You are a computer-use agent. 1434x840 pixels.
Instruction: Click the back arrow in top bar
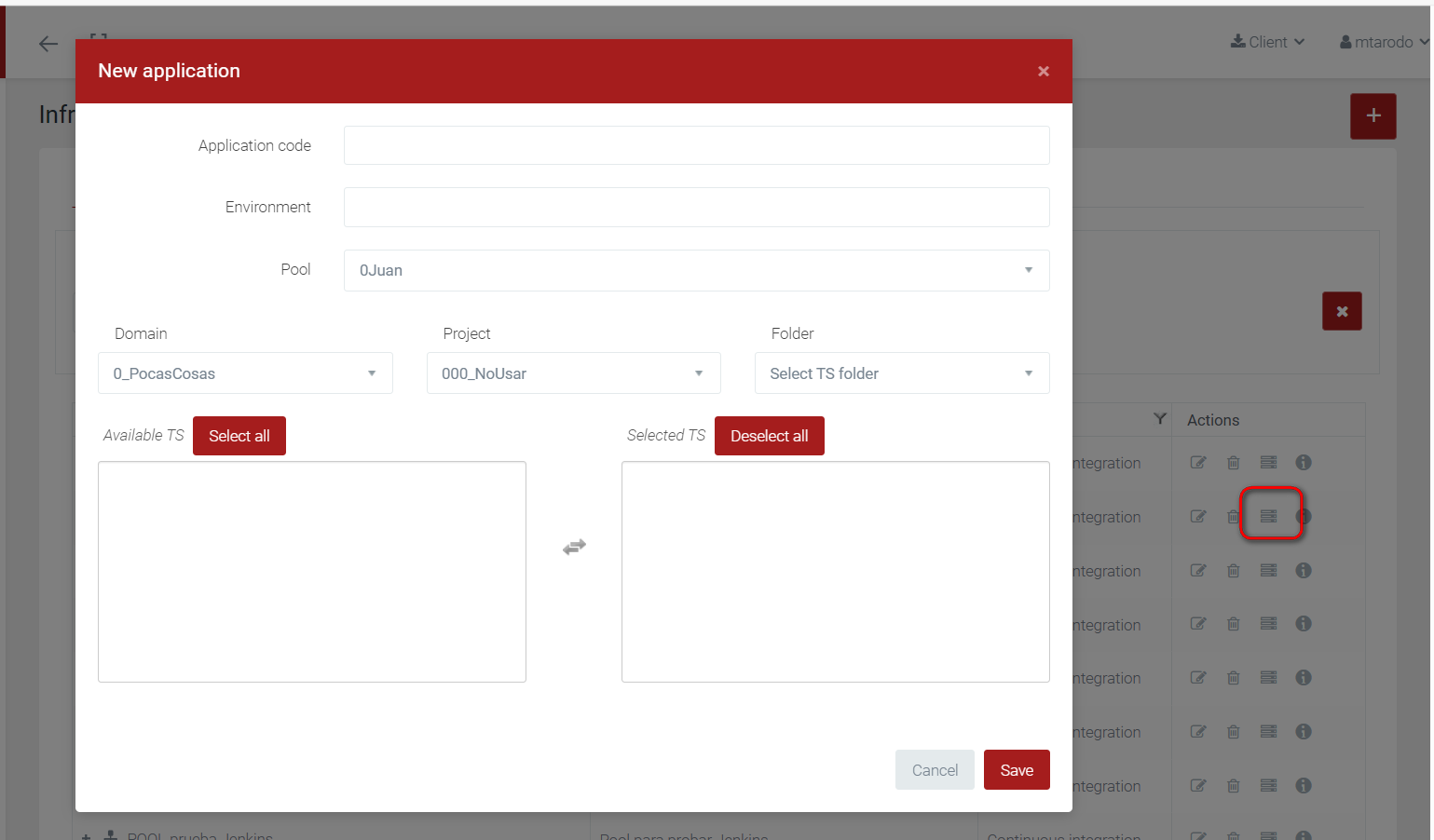tap(48, 44)
